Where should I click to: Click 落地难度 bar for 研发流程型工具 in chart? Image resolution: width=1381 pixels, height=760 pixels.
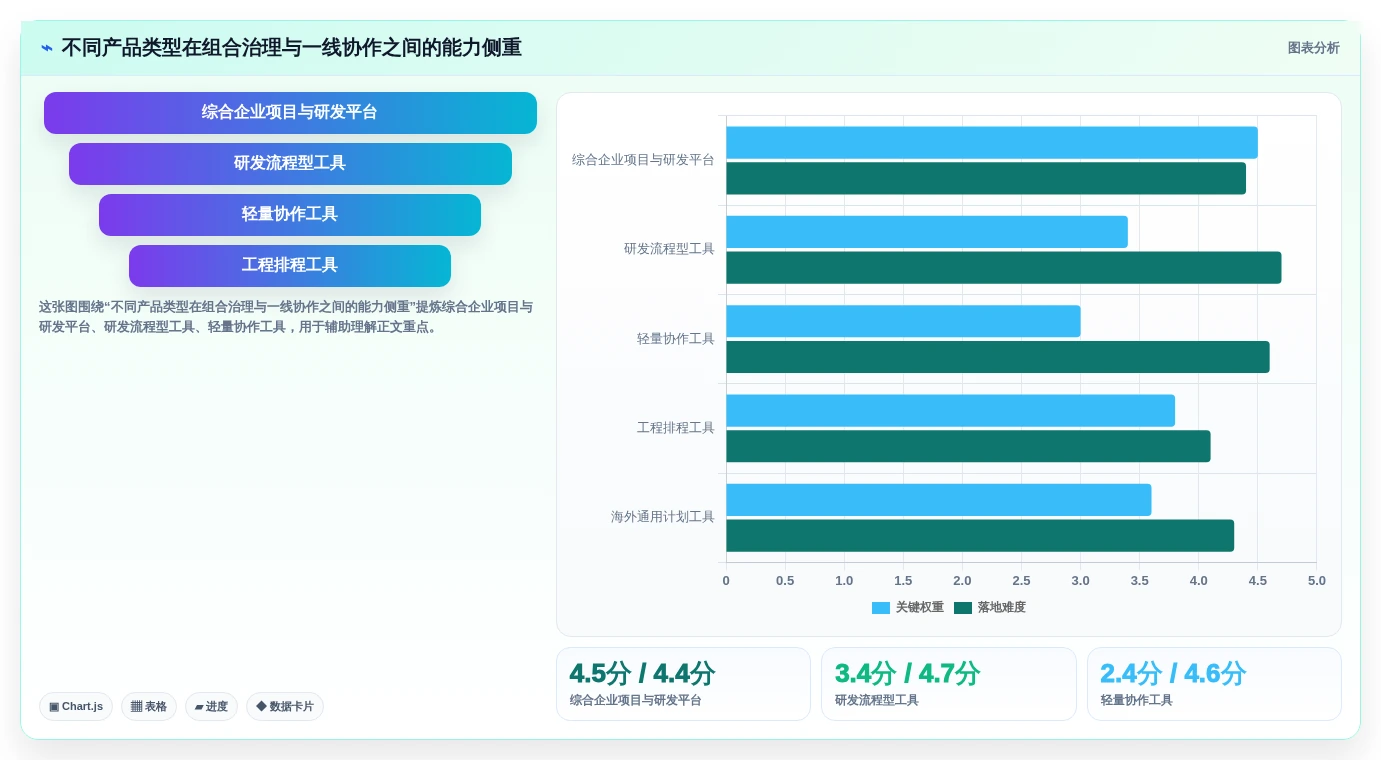1004,268
